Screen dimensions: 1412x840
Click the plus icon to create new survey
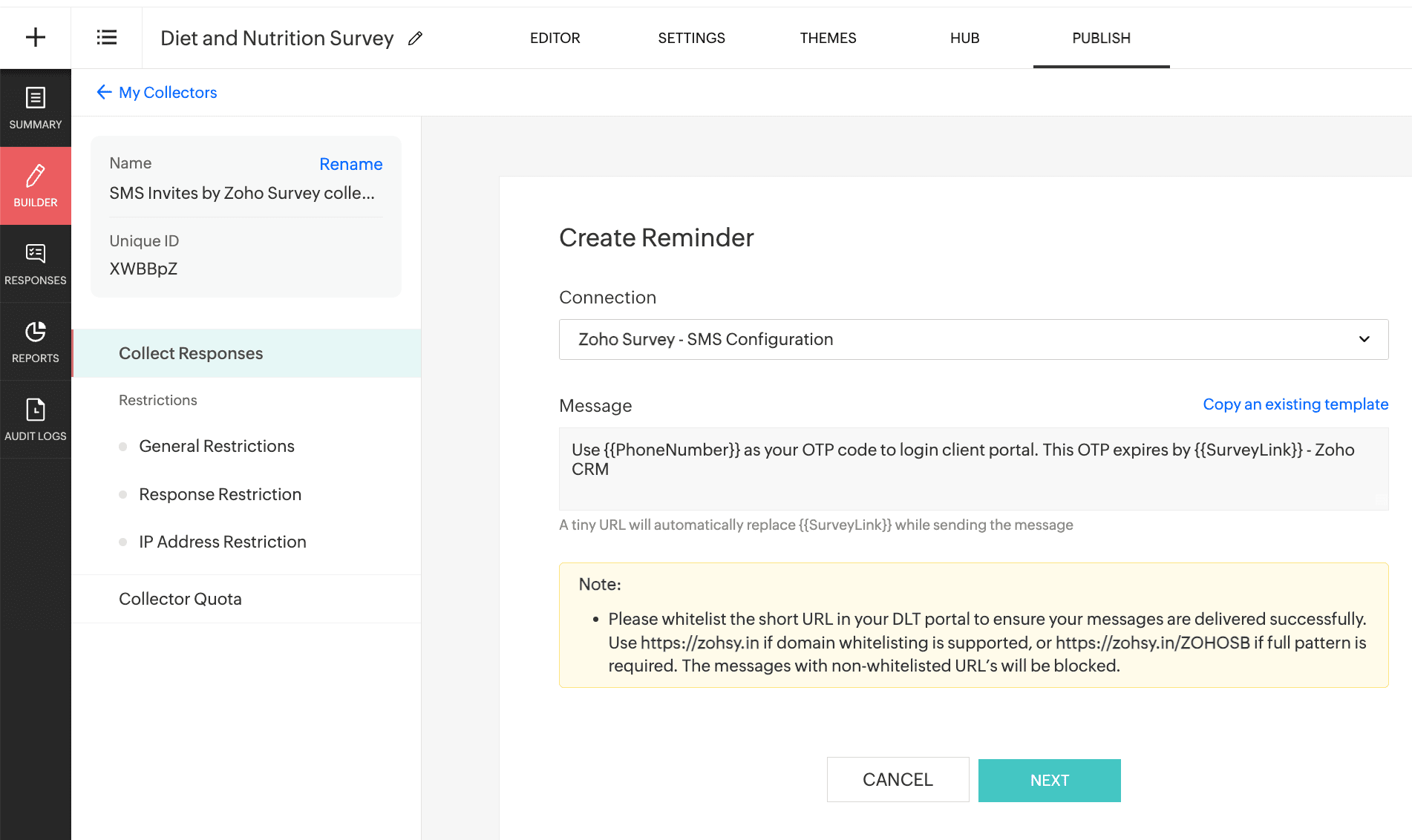(x=36, y=38)
